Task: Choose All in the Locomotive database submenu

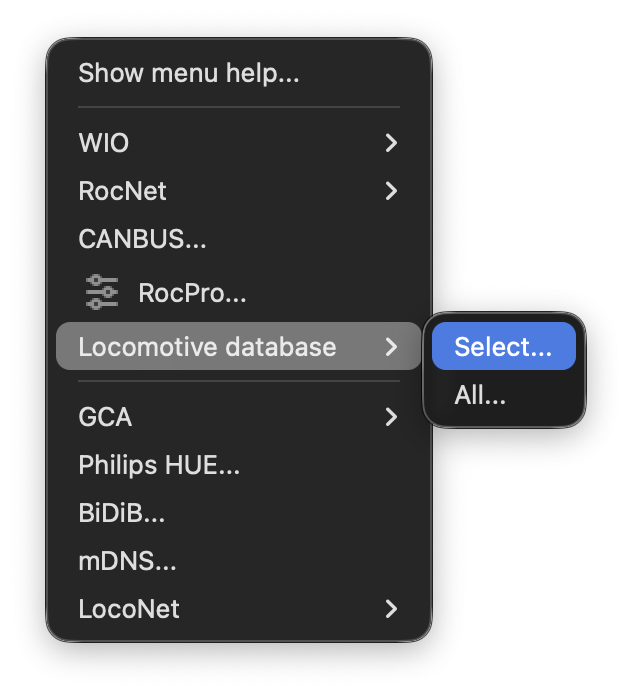Action: point(480,395)
